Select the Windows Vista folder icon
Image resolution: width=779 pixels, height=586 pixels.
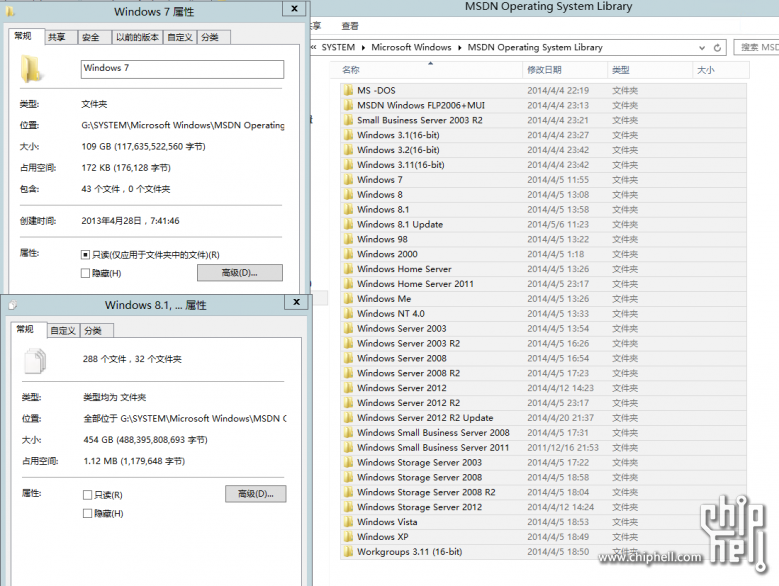348,522
